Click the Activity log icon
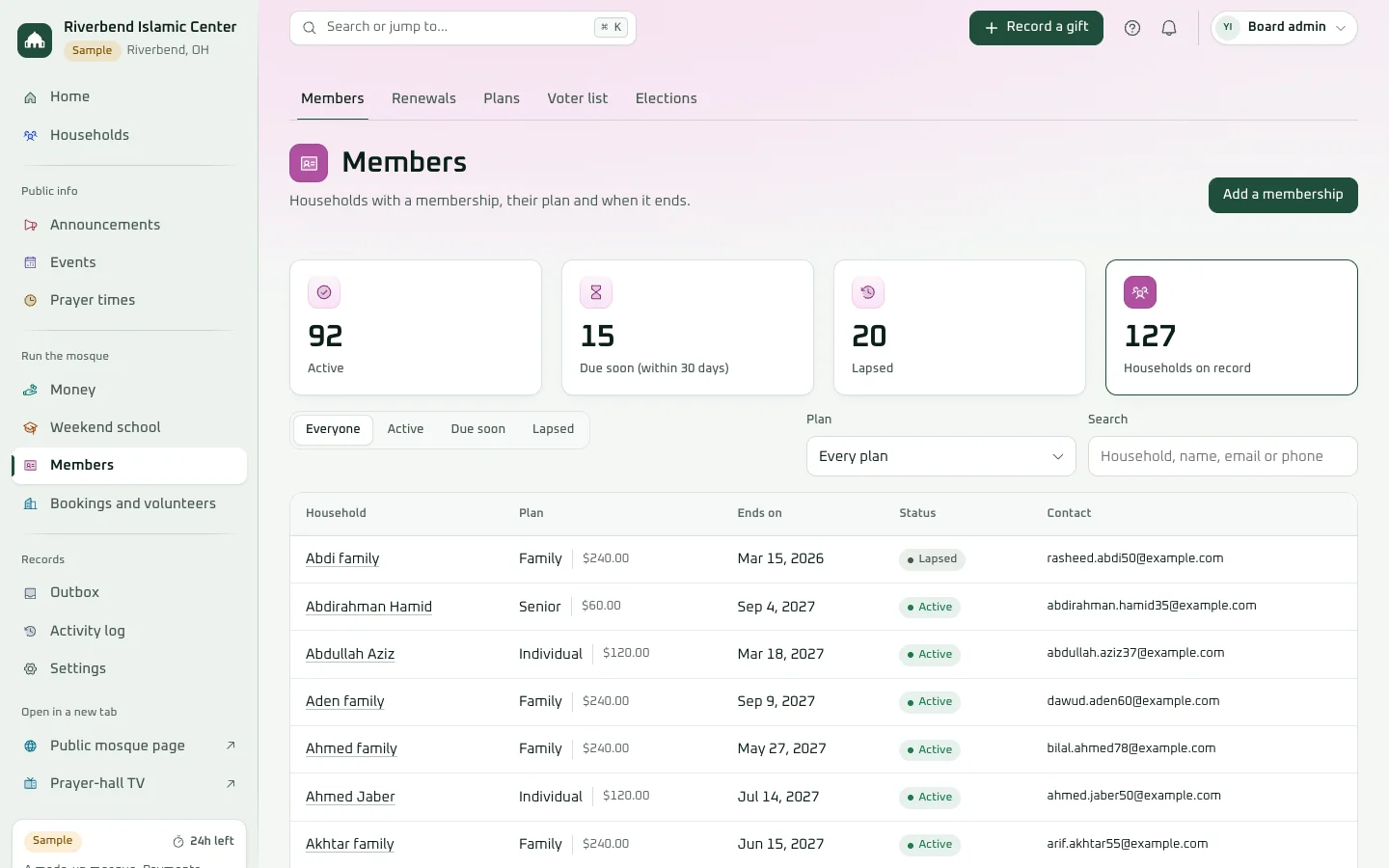 click(31, 632)
